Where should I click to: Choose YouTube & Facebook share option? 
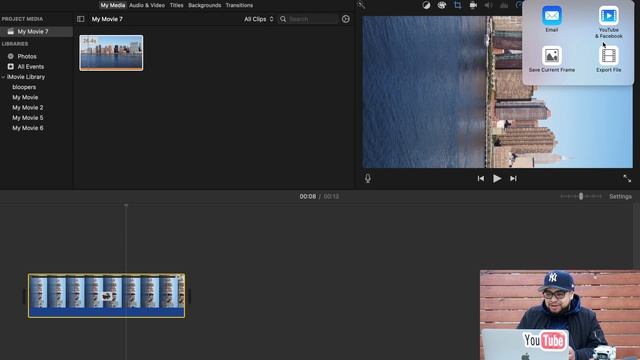[609, 22]
